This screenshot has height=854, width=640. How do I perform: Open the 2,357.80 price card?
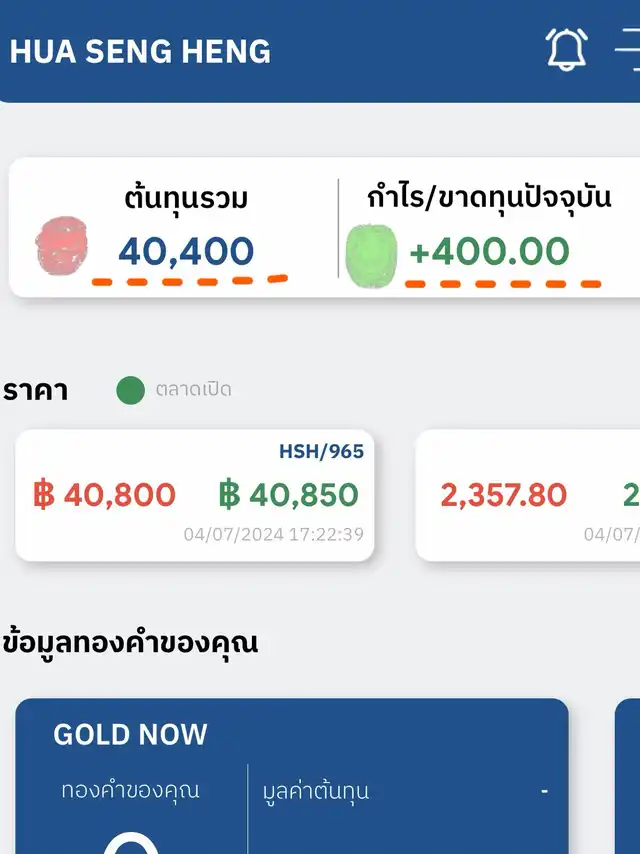504,494
